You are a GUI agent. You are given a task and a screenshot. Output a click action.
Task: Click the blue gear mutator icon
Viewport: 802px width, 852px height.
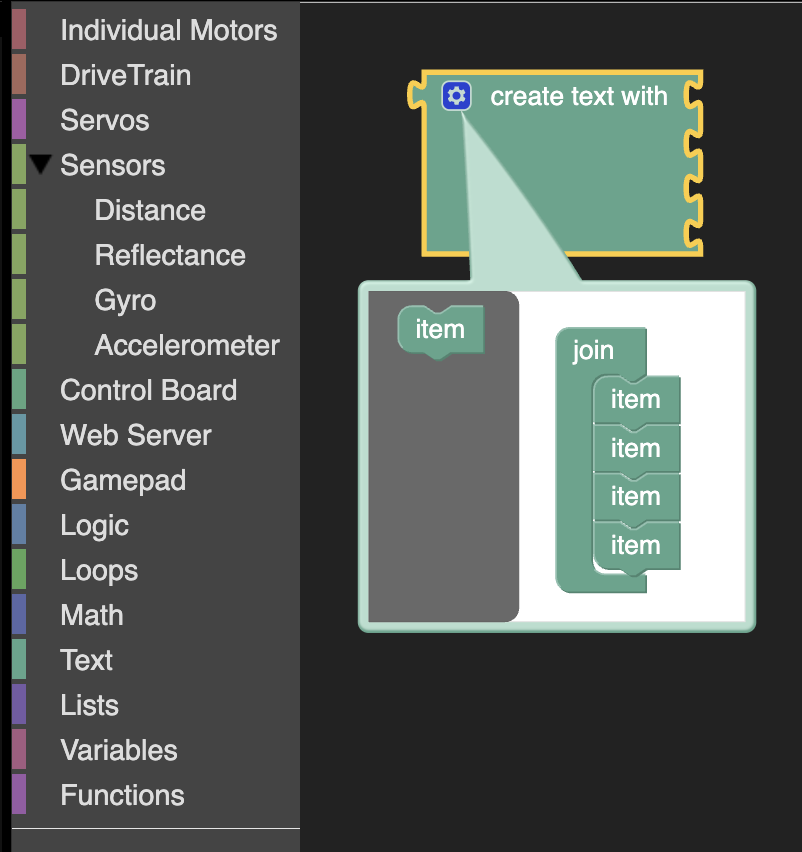[456, 96]
